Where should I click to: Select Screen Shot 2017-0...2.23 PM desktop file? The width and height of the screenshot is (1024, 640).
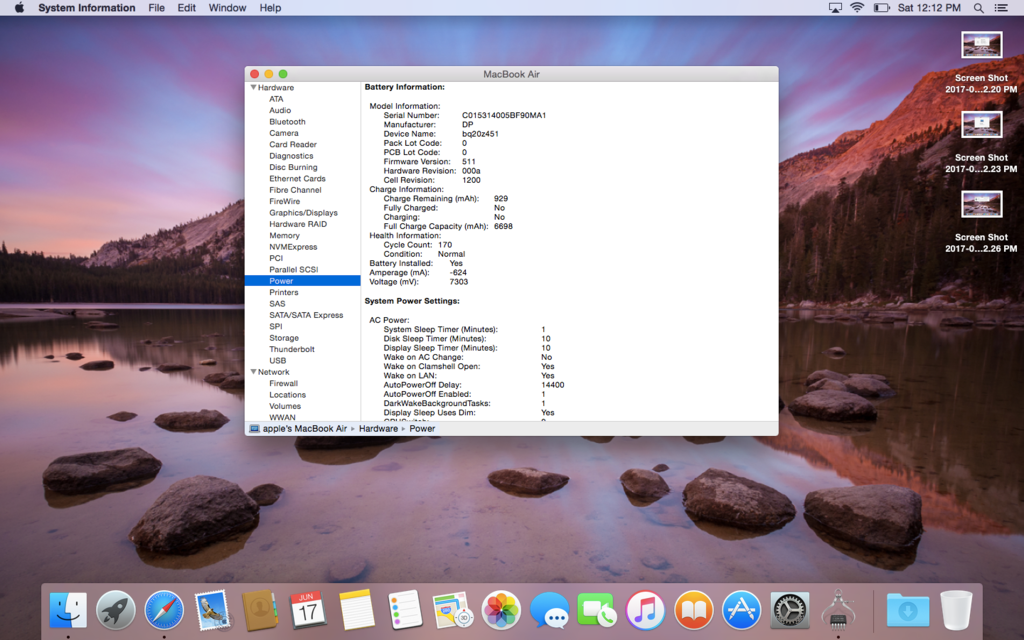981,142
